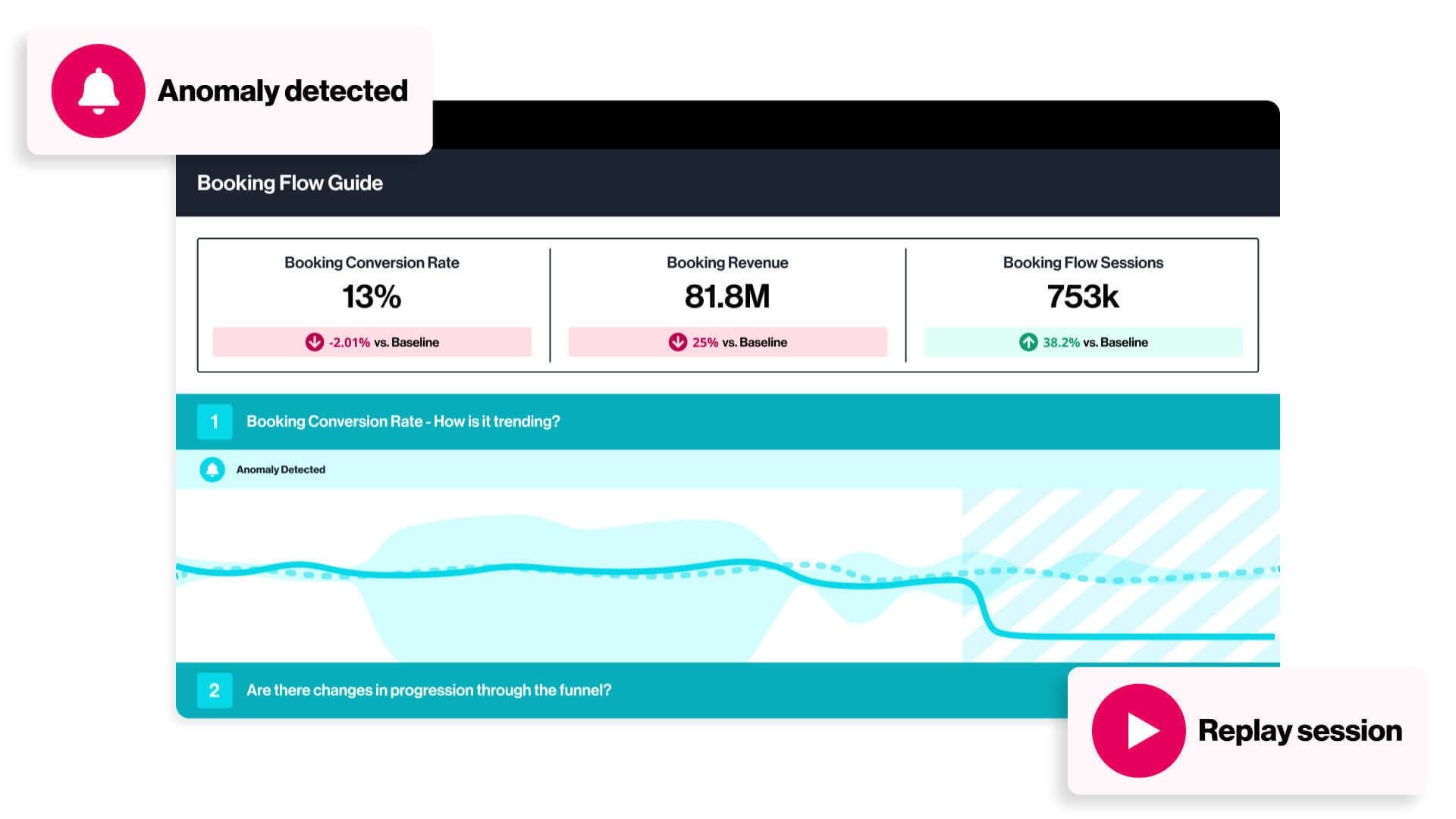The width and height of the screenshot is (1456, 819).
Task: Open the Booking Flow Guide title
Action: tap(290, 183)
